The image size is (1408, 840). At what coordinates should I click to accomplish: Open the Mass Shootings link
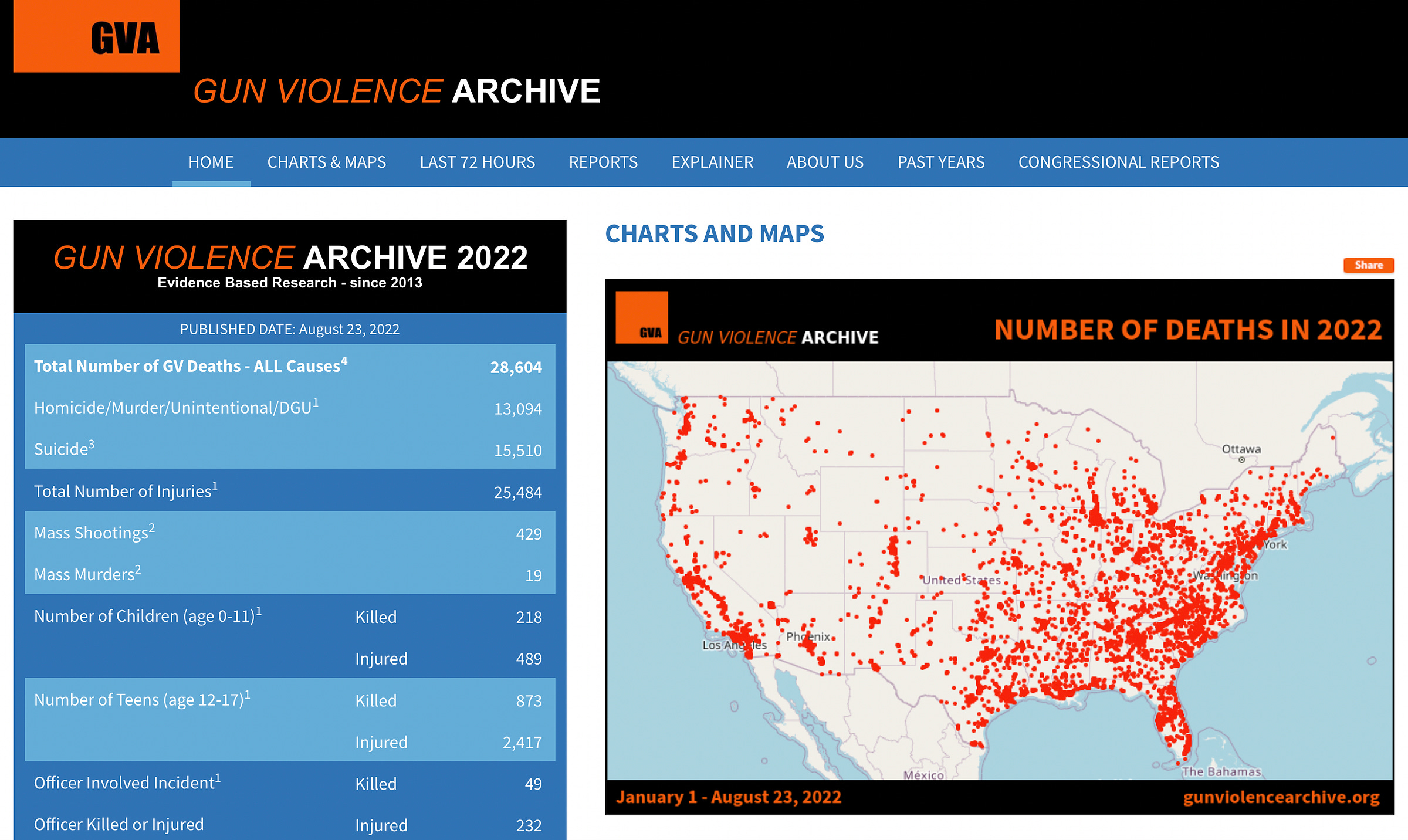[x=94, y=531]
